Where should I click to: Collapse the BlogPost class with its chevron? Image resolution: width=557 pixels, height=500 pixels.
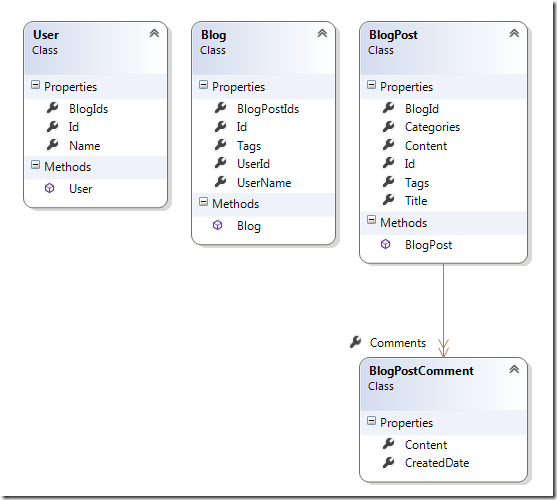coord(514,33)
